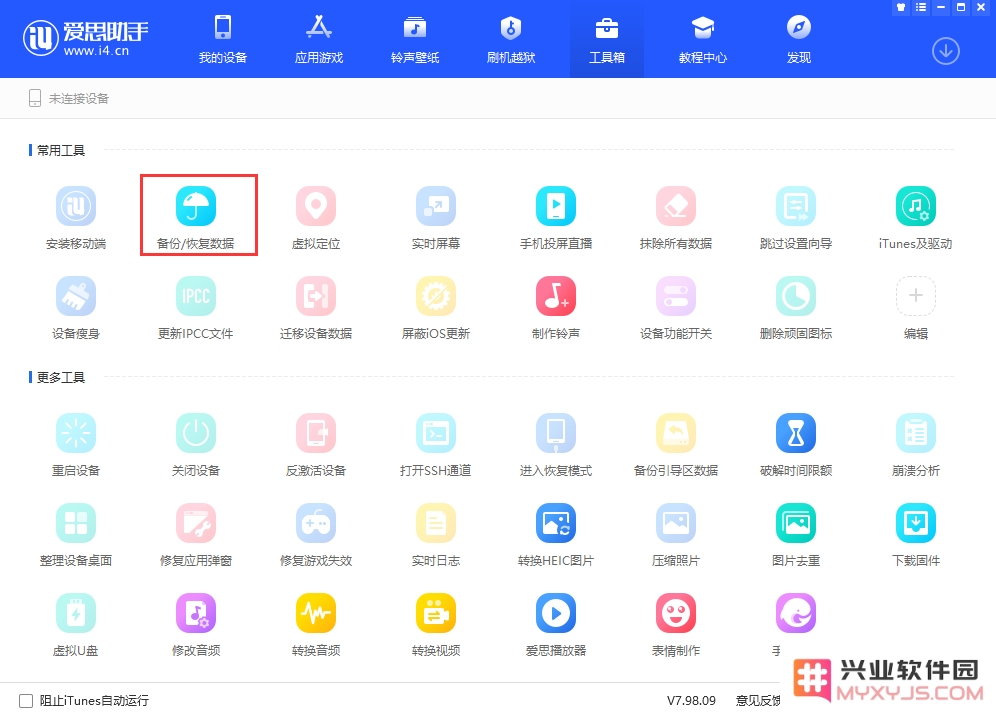Click the 未连接设备 status label

coord(79,98)
